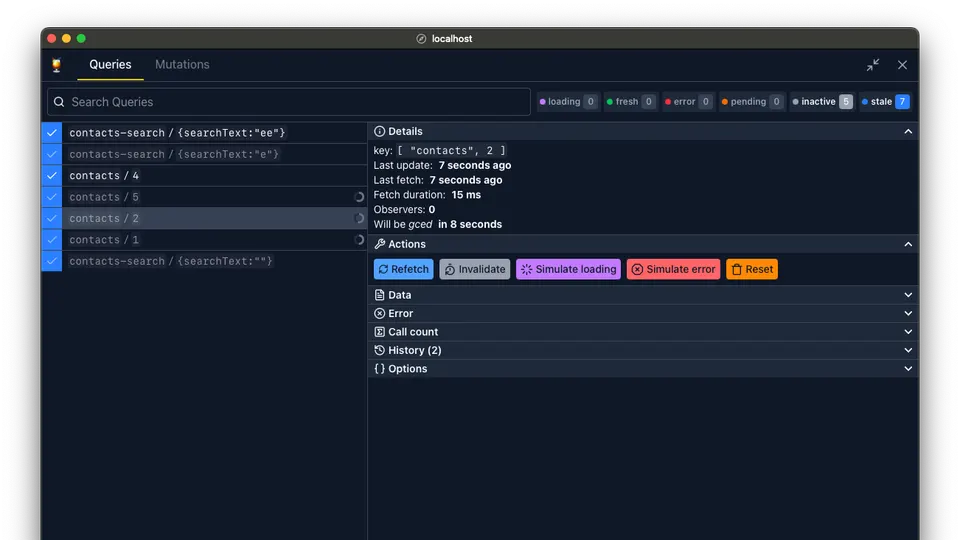Collapse the Actions section chevron
The height and width of the screenshot is (540, 960).
(x=908, y=244)
